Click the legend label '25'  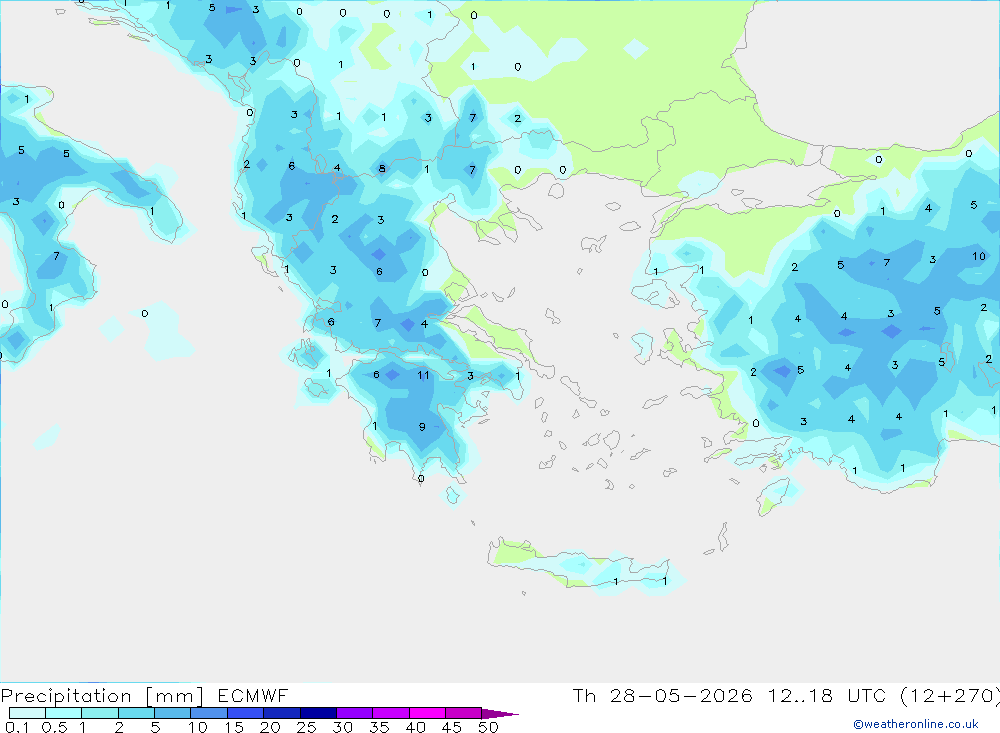pyautogui.click(x=306, y=727)
